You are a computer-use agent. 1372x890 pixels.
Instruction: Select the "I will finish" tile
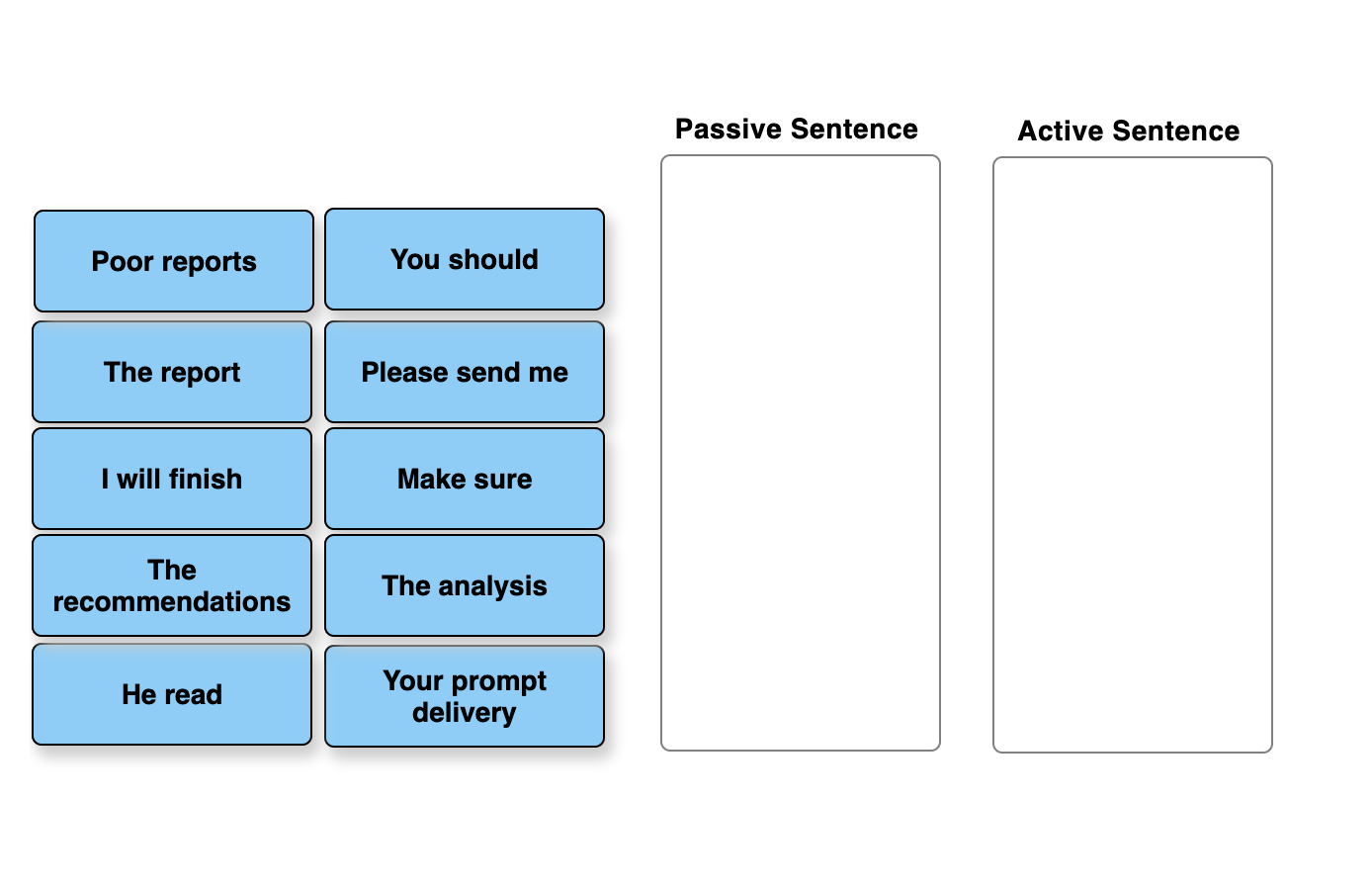(172, 479)
